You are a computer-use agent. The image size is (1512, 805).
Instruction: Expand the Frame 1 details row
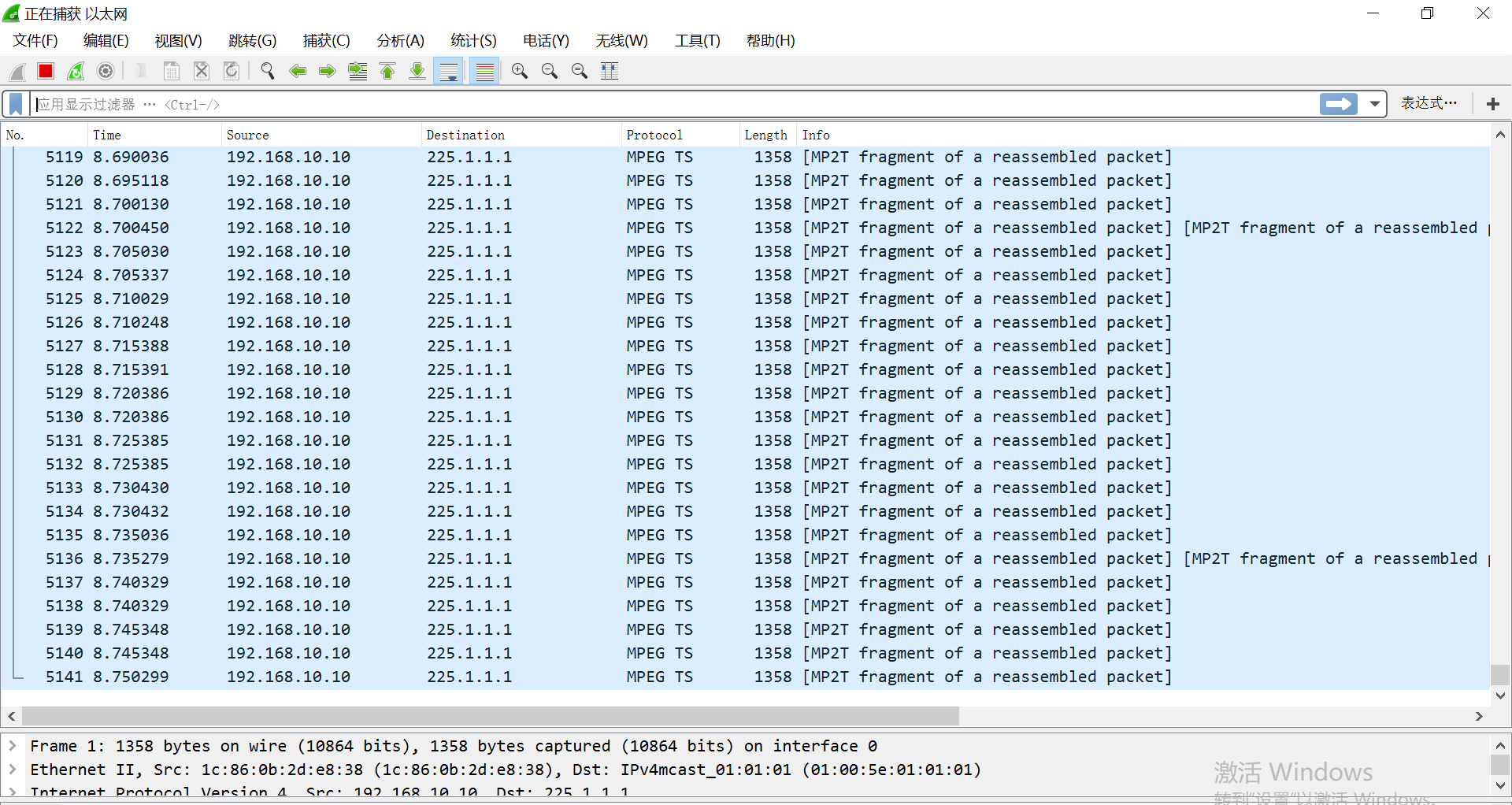pos(13,745)
